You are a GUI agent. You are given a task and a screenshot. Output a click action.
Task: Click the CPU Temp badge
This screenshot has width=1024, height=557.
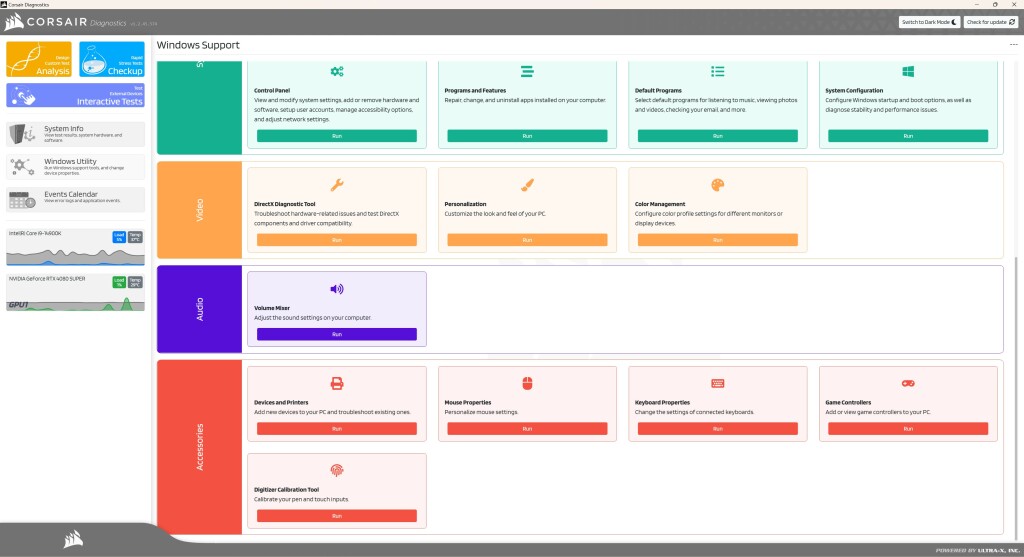[135, 237]
